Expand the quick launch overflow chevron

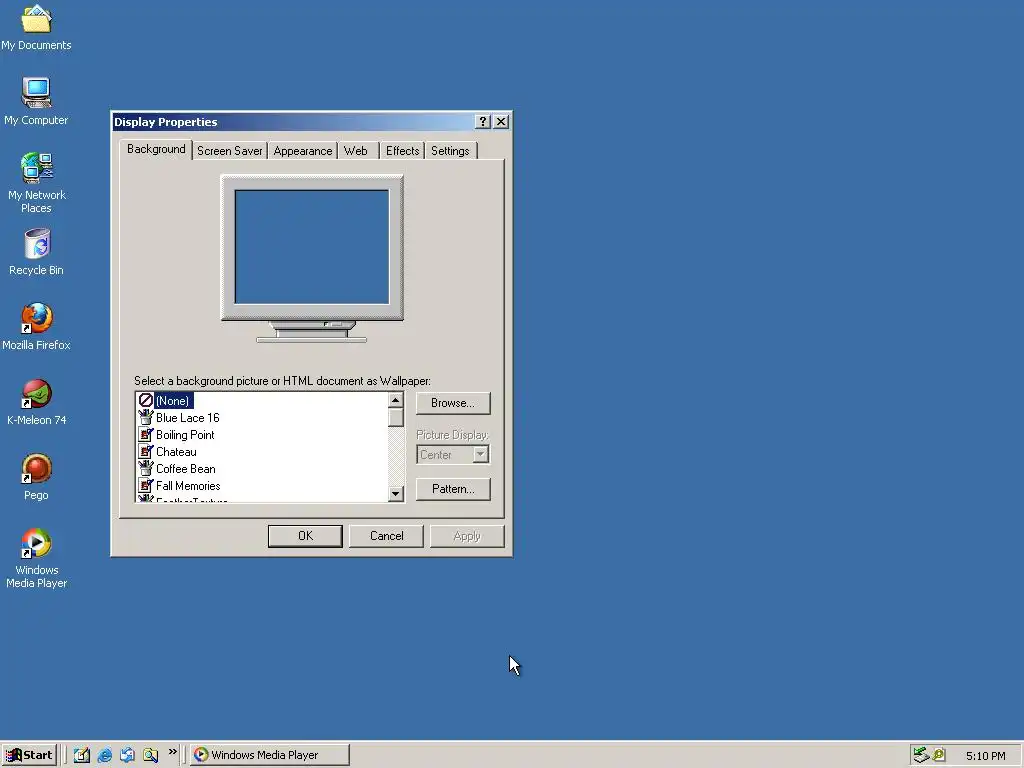pos(172,752)
